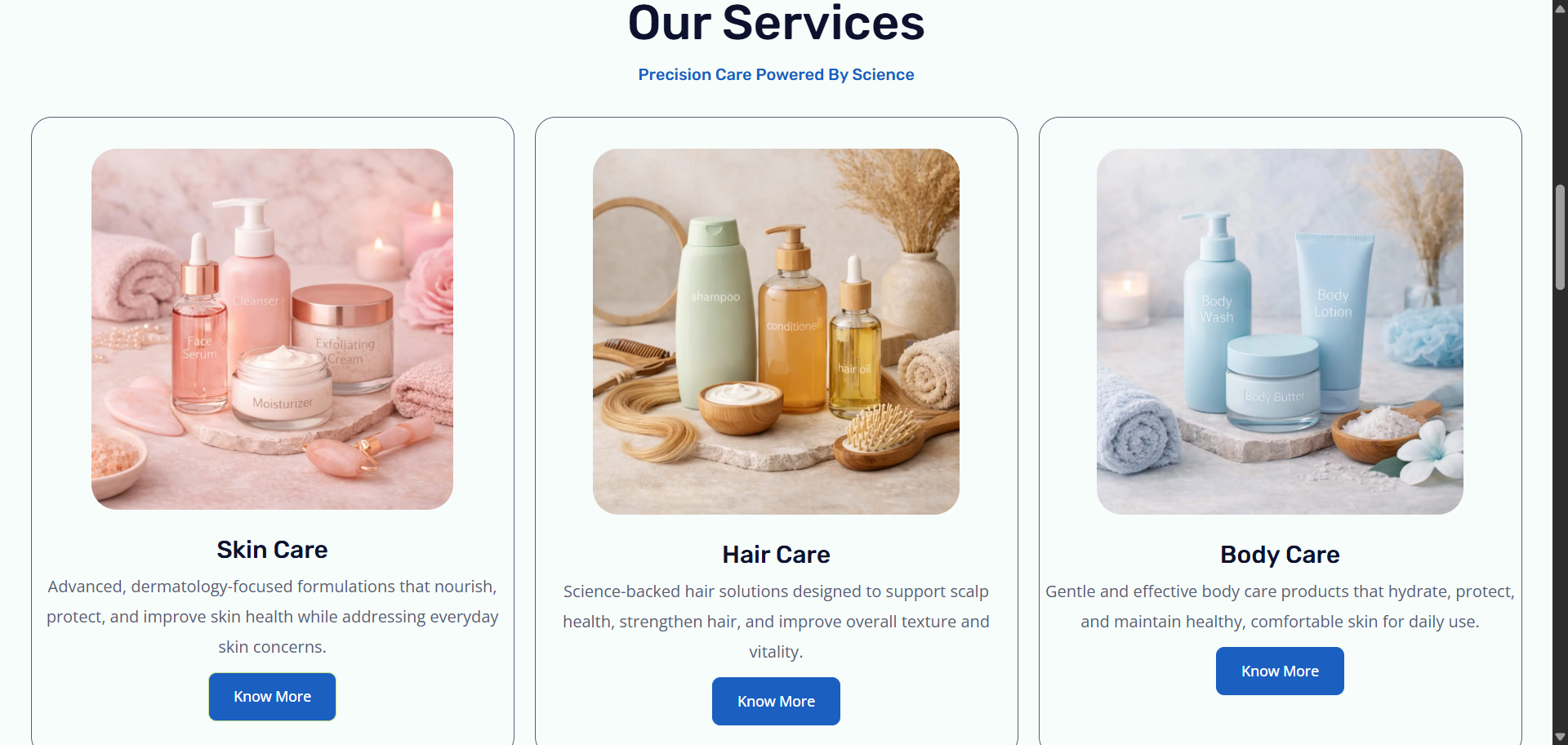Click Know More under Hair Care

point(776,701)
